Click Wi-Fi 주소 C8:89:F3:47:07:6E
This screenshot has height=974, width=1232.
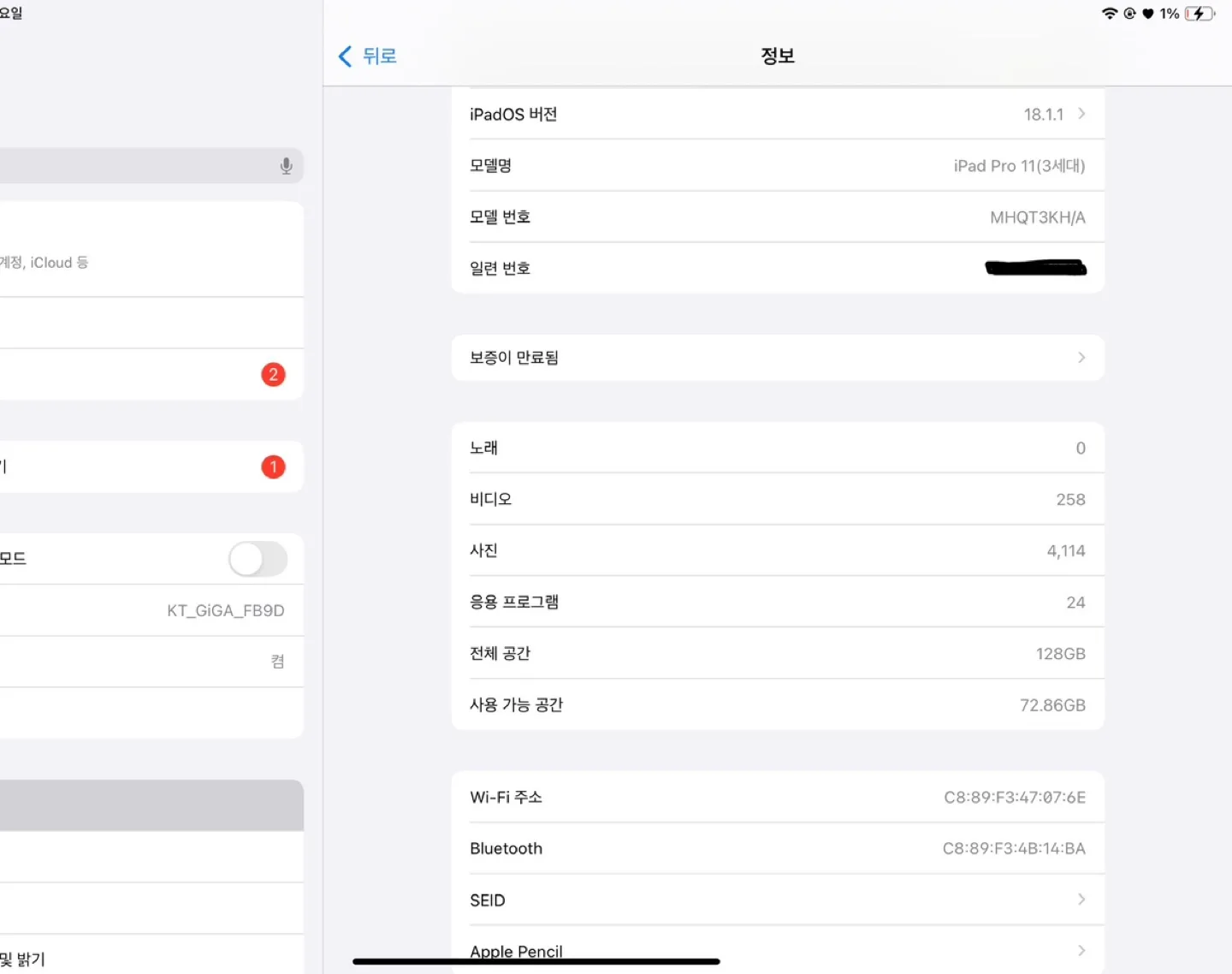tap(1015, 798)
